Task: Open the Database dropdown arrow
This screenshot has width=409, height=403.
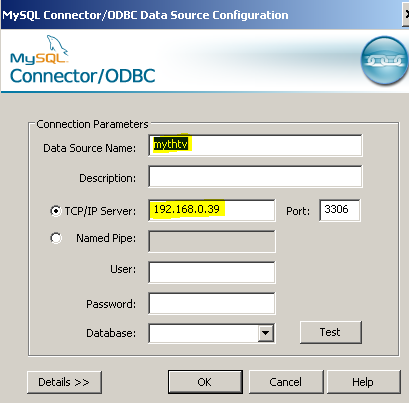Action: [266, 333]
